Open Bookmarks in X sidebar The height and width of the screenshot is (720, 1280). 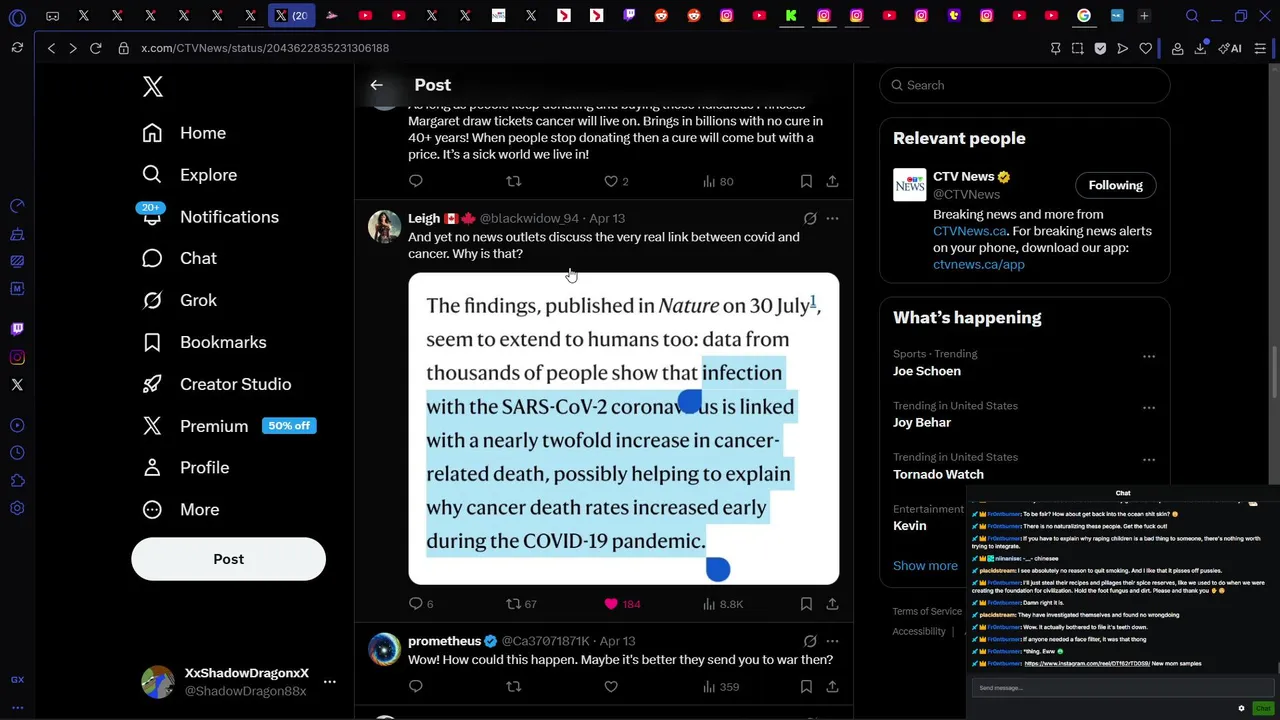tap(204, 342)
